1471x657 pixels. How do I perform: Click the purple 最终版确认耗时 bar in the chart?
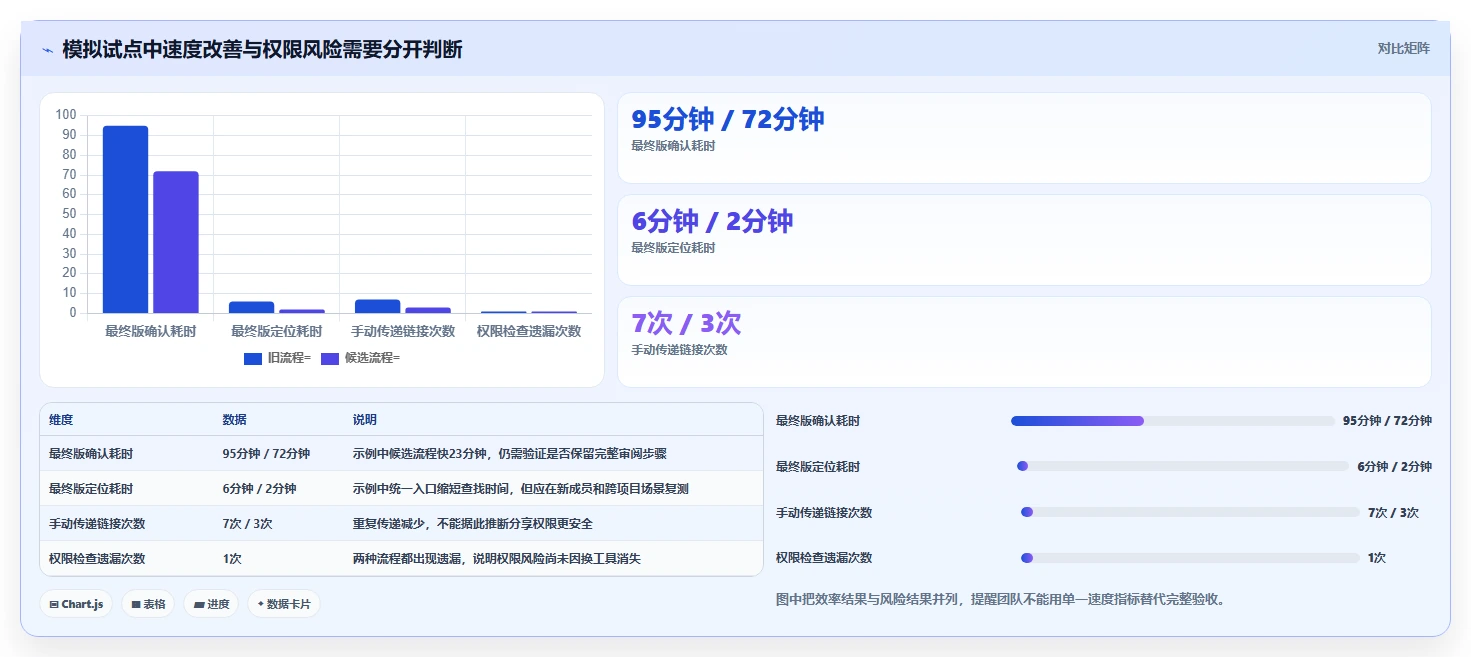tap(176, 242)
